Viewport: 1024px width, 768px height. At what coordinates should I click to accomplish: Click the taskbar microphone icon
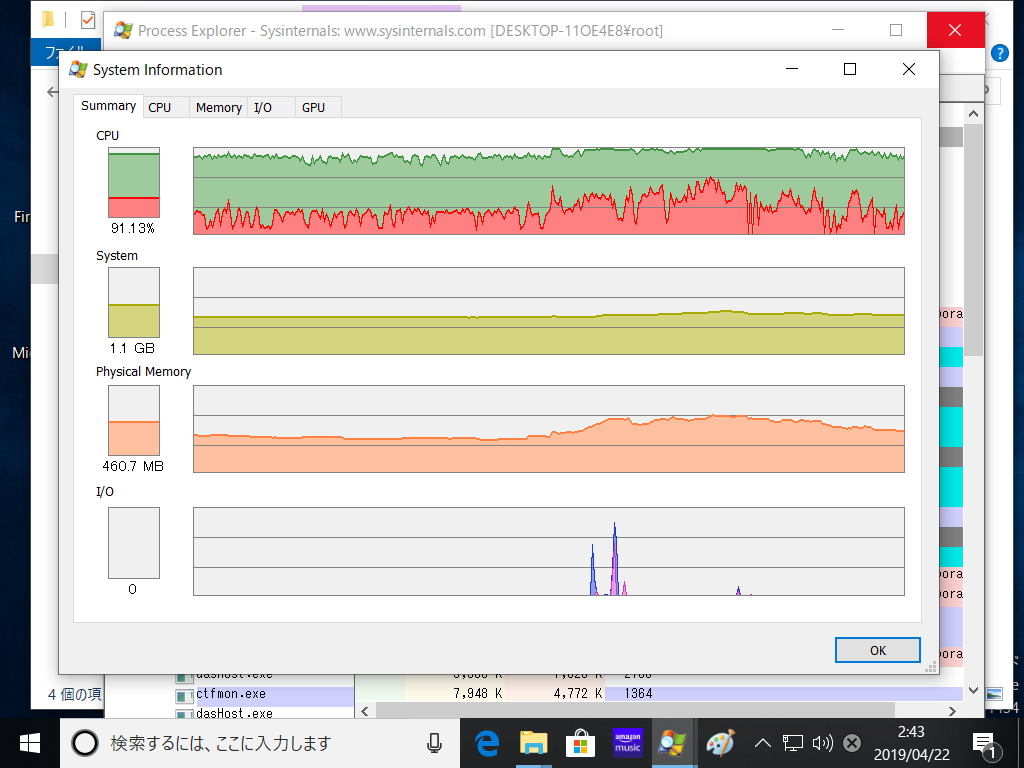point(434,743)
